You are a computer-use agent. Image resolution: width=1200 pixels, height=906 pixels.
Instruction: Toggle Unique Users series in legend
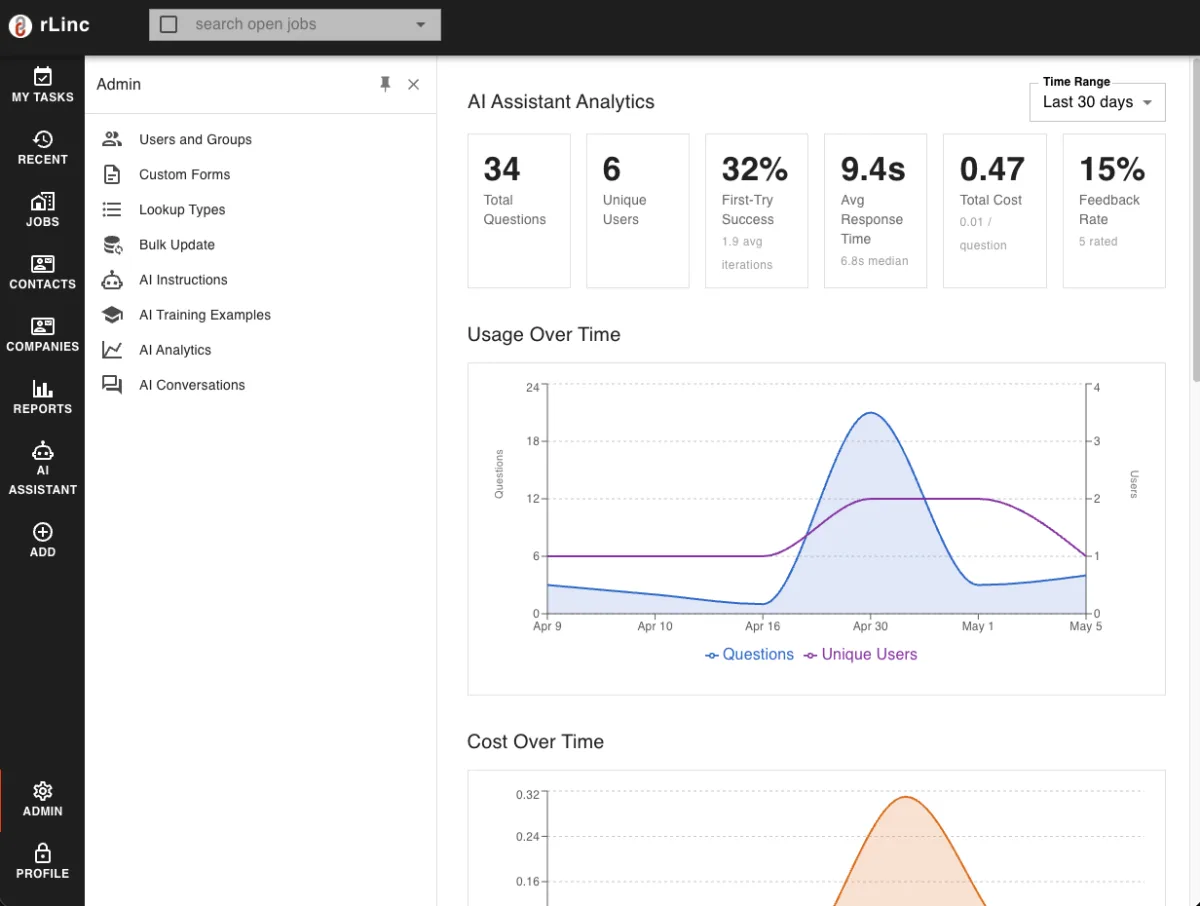[860, 654]
